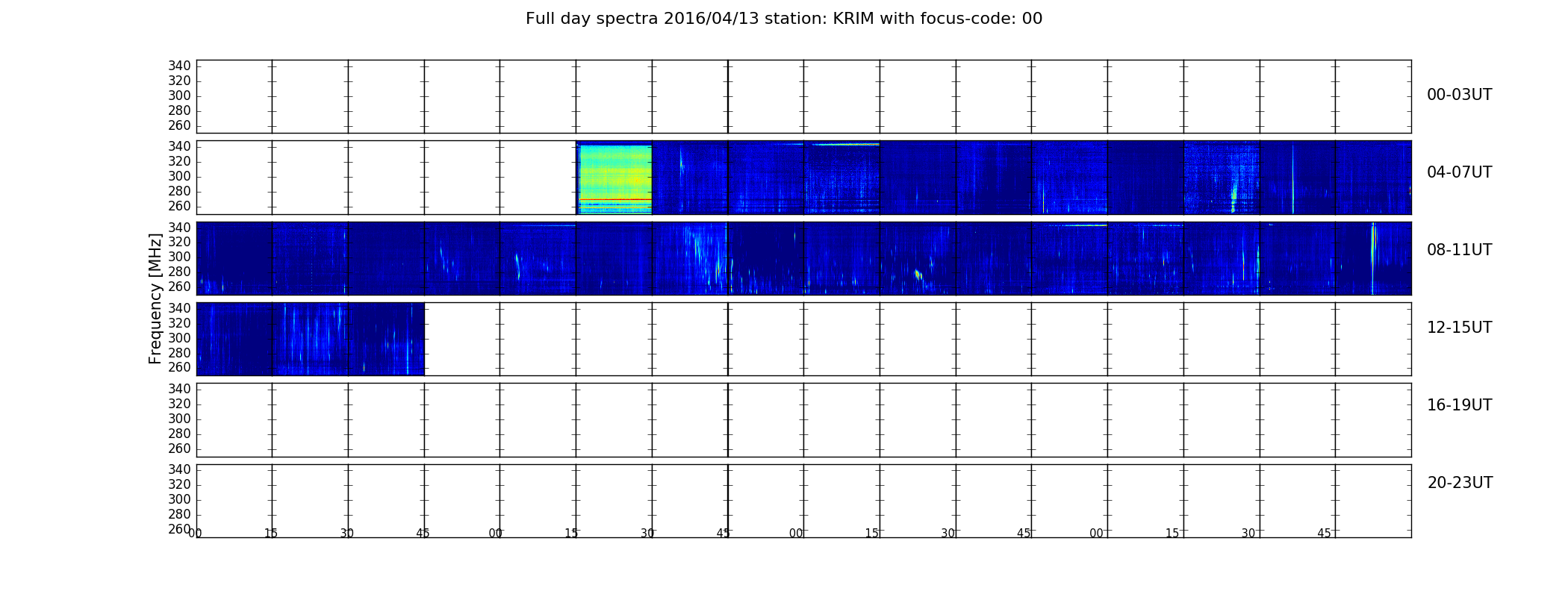Select the '12-15UT' panel label

pyautogui.click(x=1459, y=328)
